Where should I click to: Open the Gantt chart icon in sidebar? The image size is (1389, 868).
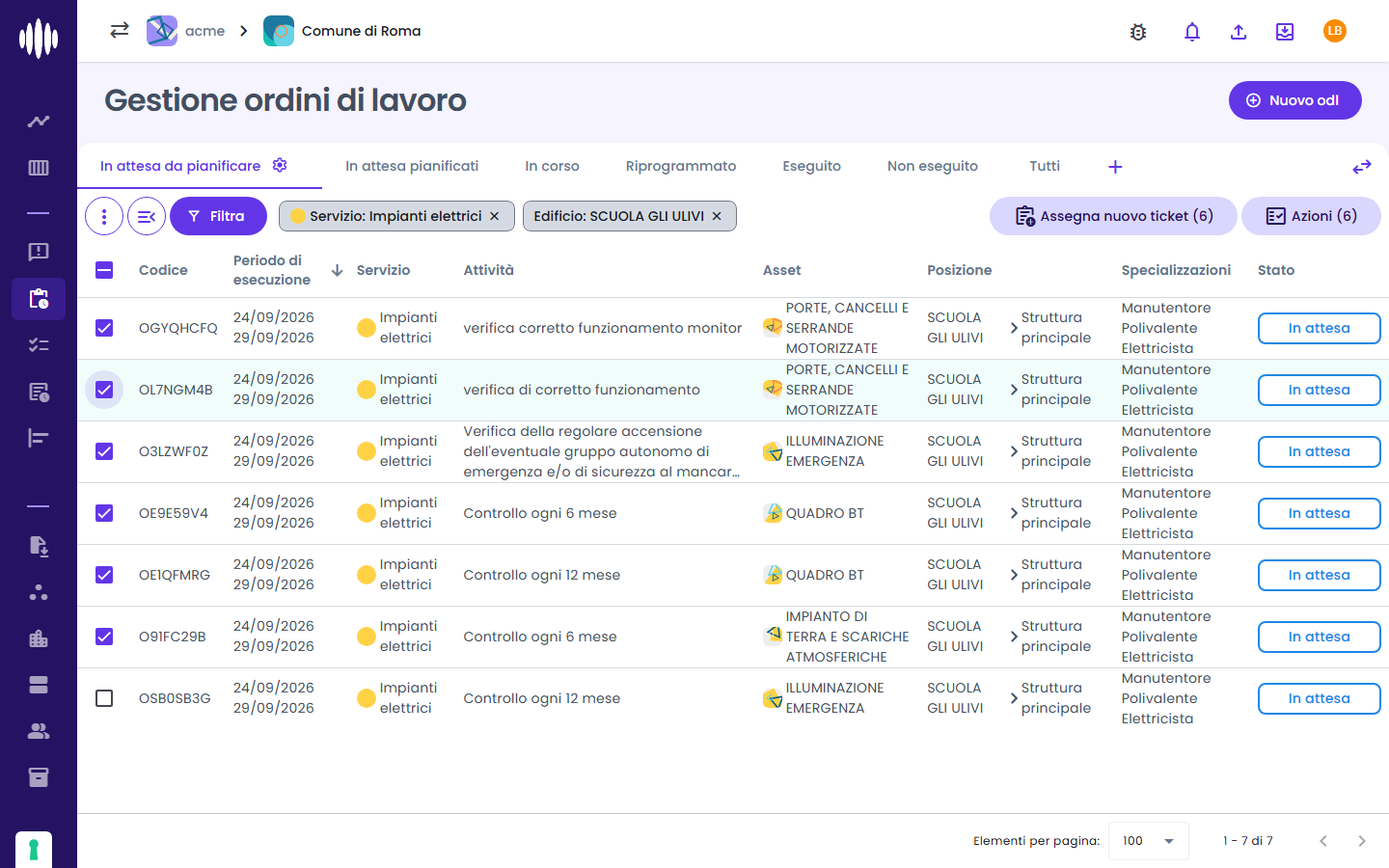click(x=39, y=438)
